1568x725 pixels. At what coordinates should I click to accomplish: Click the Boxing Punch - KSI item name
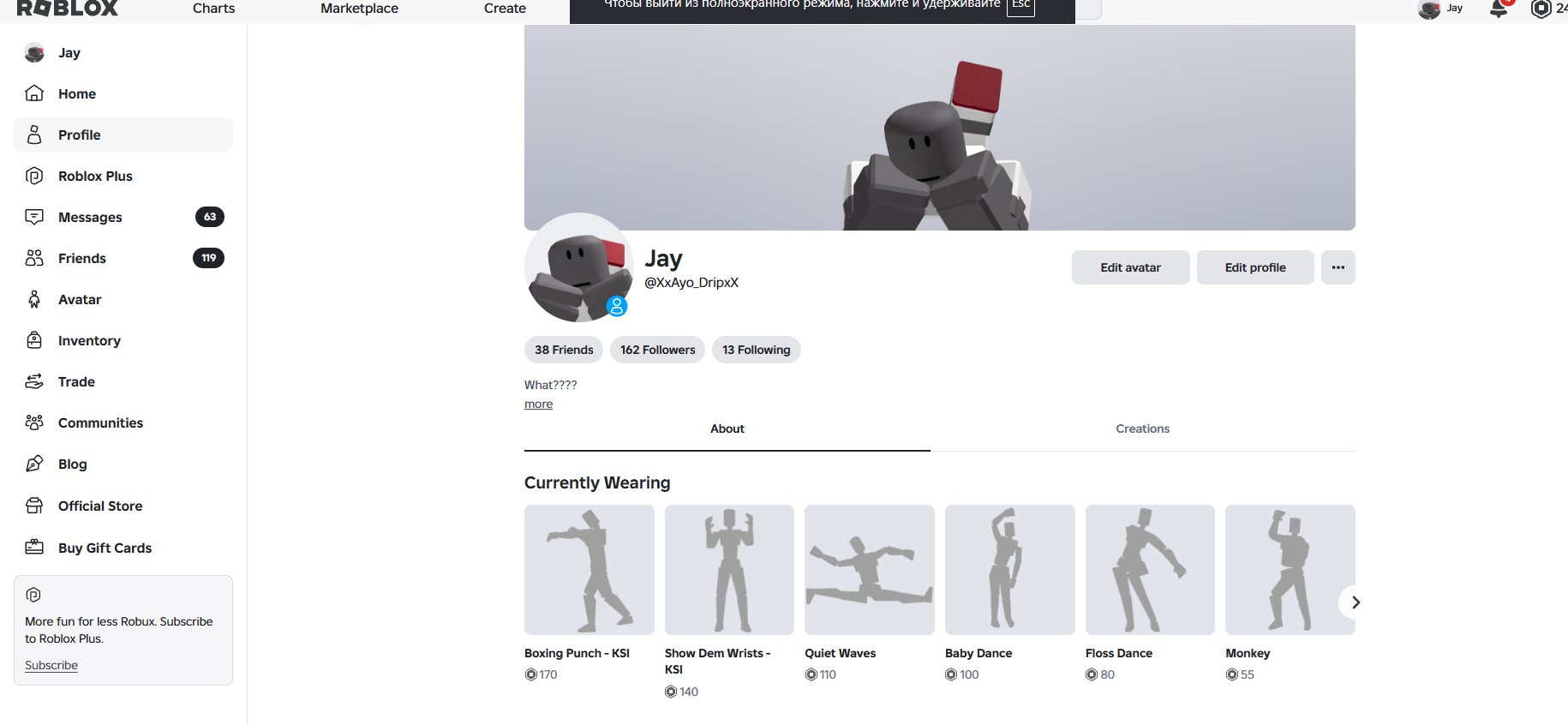click(577, 653)
